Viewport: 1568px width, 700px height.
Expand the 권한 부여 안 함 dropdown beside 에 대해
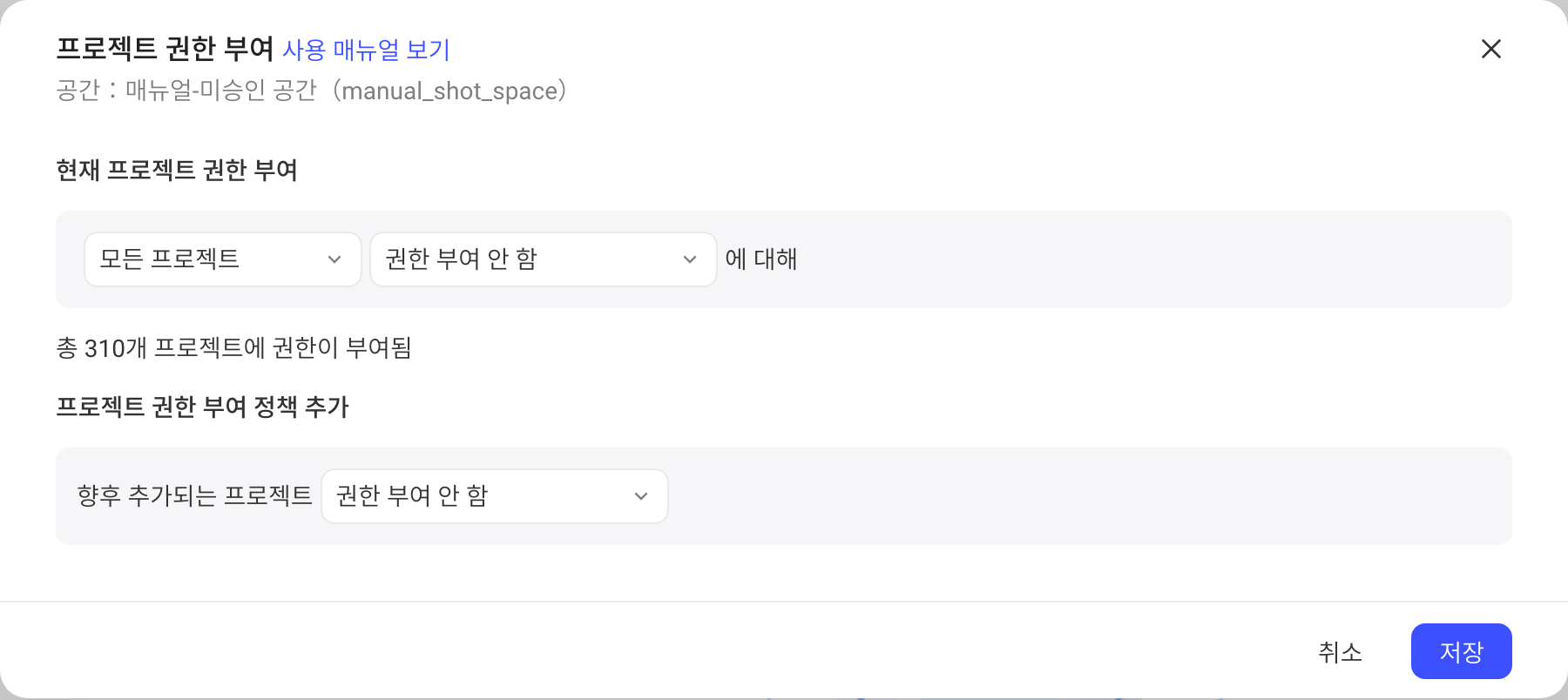544,259
